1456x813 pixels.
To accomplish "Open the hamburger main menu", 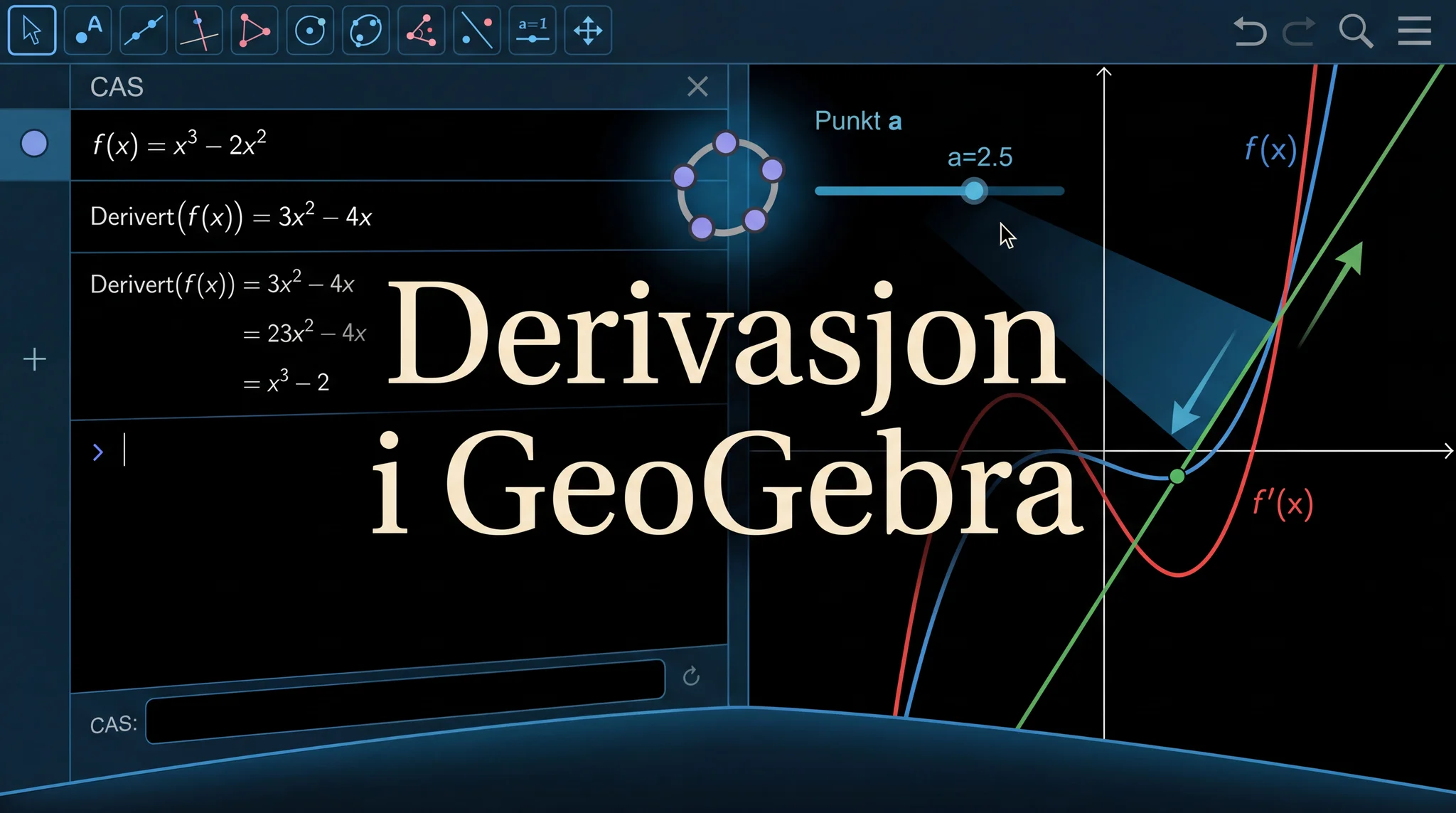I will click(1414, 31).
